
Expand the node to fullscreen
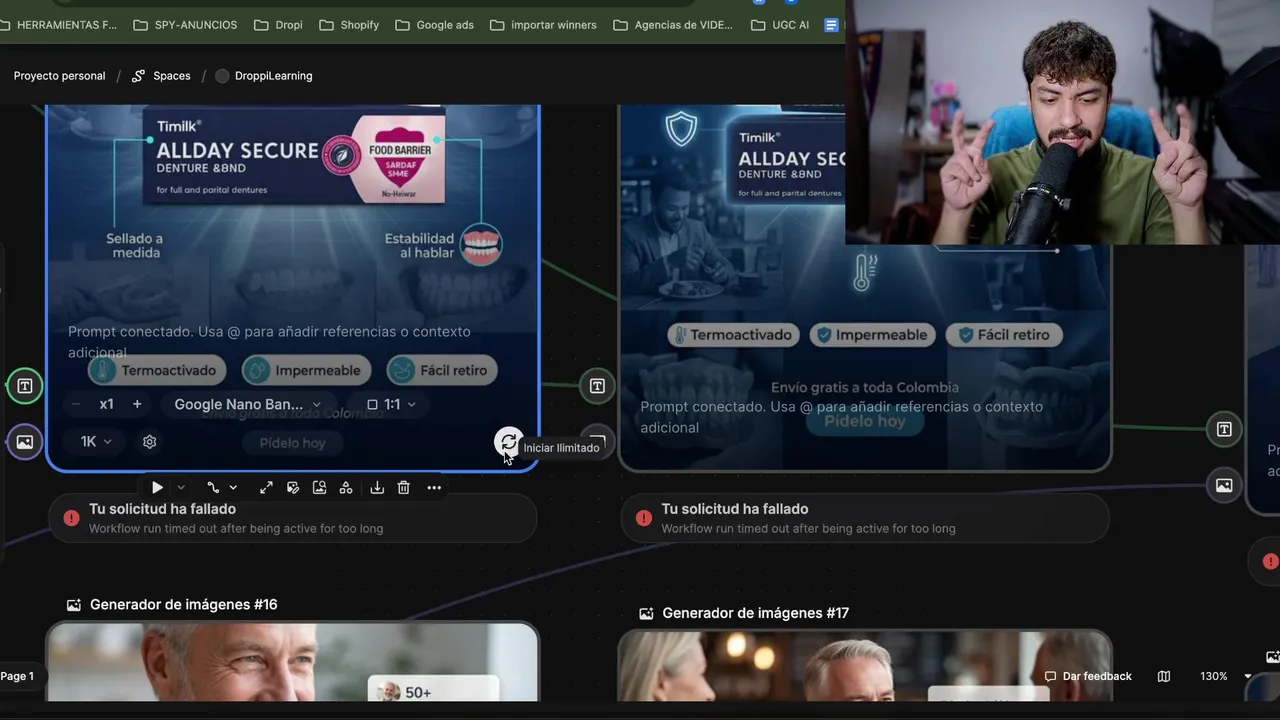(266, 488)
